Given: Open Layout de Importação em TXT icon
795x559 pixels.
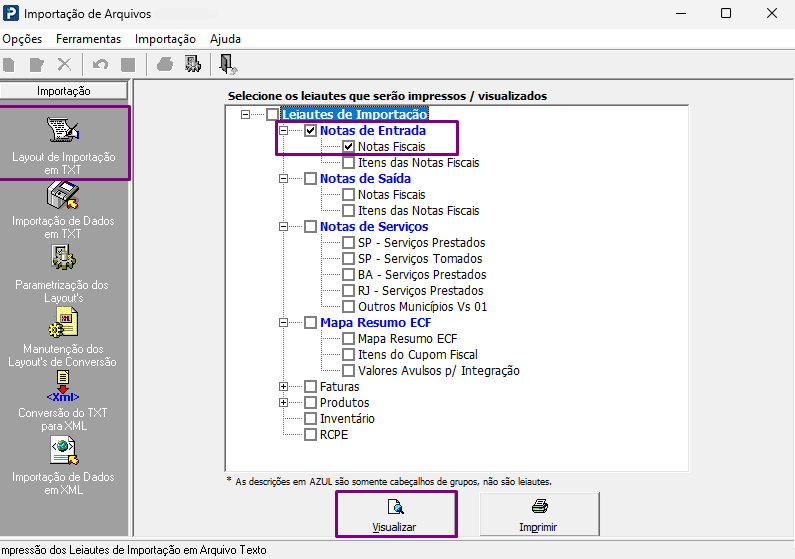Looking at the screenshot, I should point(62,130).
